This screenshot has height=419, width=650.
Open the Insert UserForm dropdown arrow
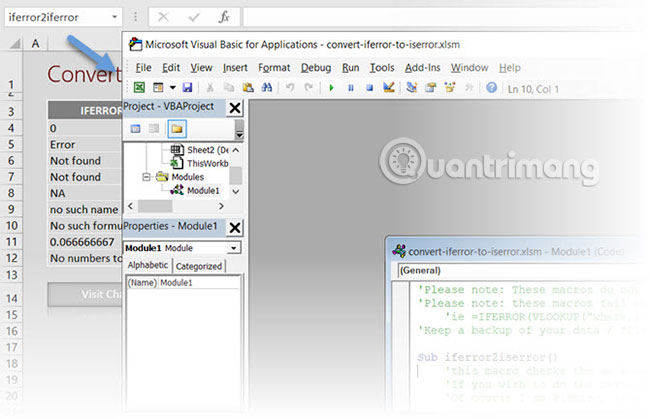pyautogui.click(x=172, y=87)
